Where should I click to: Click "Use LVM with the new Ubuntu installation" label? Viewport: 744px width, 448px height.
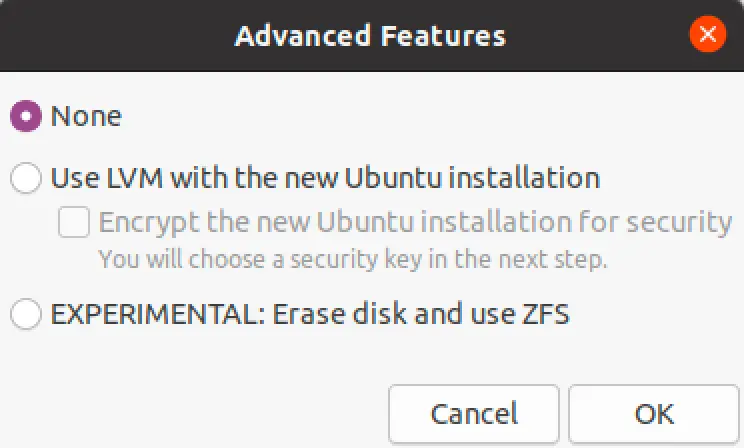(326, 178)
